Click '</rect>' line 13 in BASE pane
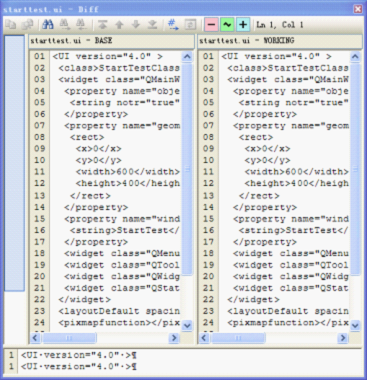367x380 pixels. click(x=90, y=196)
